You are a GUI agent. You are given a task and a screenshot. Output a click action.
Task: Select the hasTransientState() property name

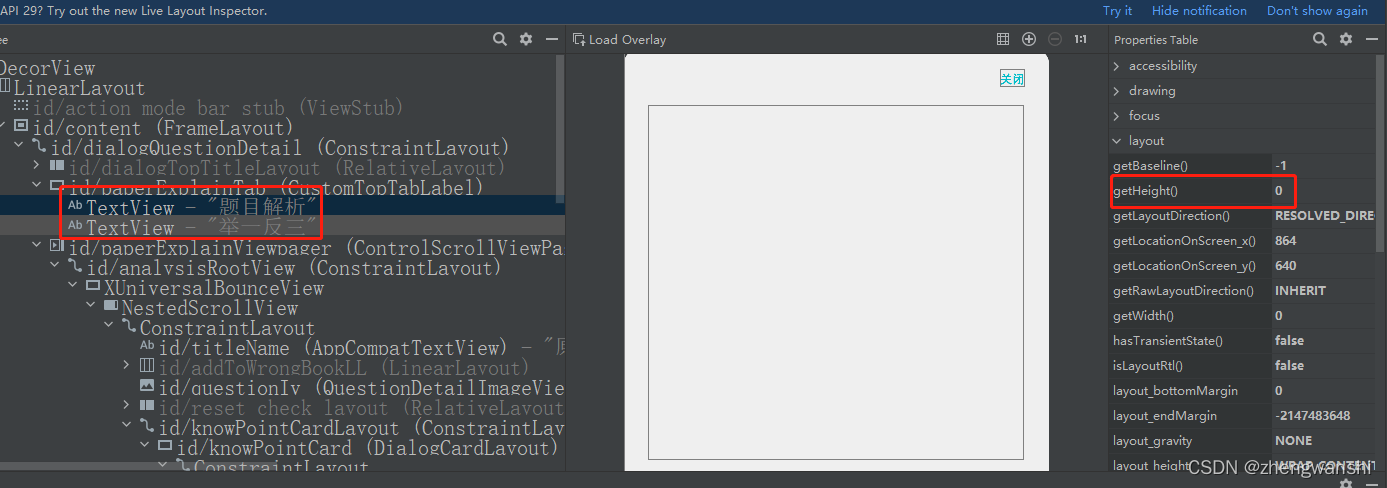(1168, 341)
